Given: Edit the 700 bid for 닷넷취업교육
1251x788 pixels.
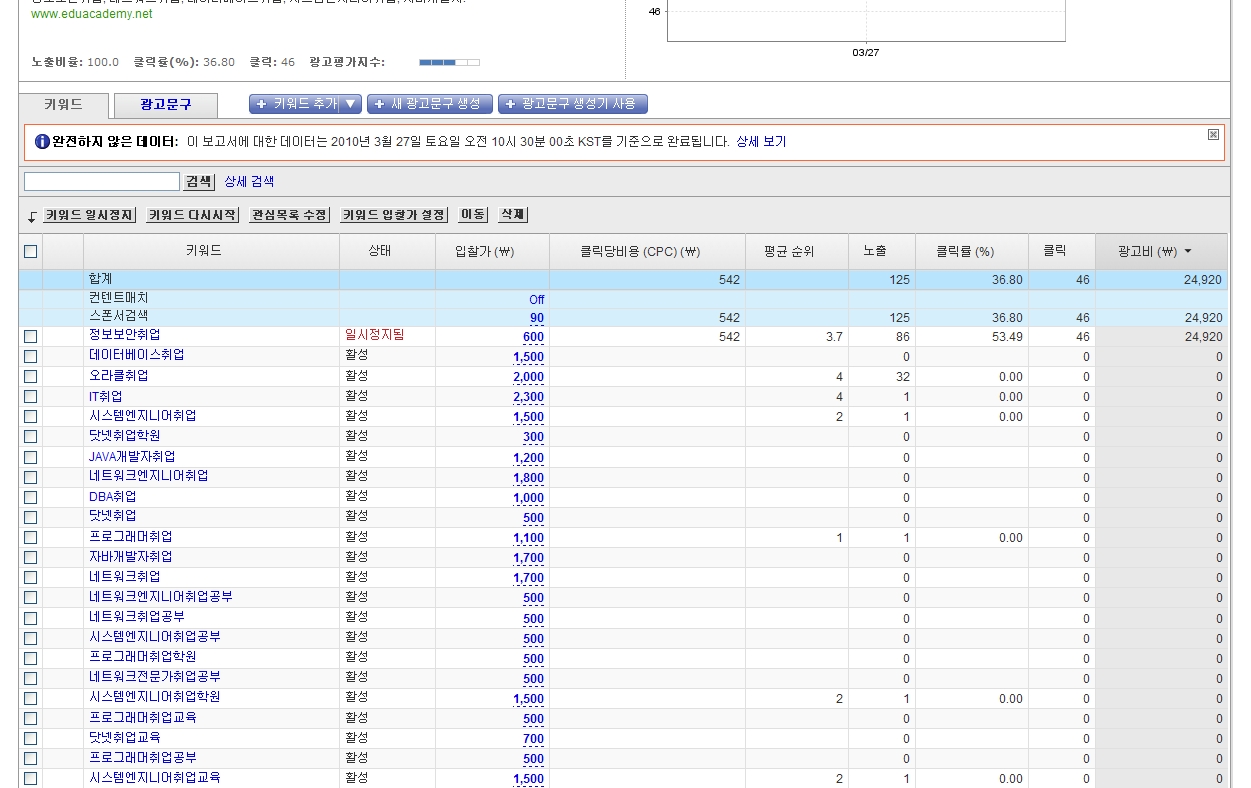Looking at the screenshot, I should click(x=533, y=739).
